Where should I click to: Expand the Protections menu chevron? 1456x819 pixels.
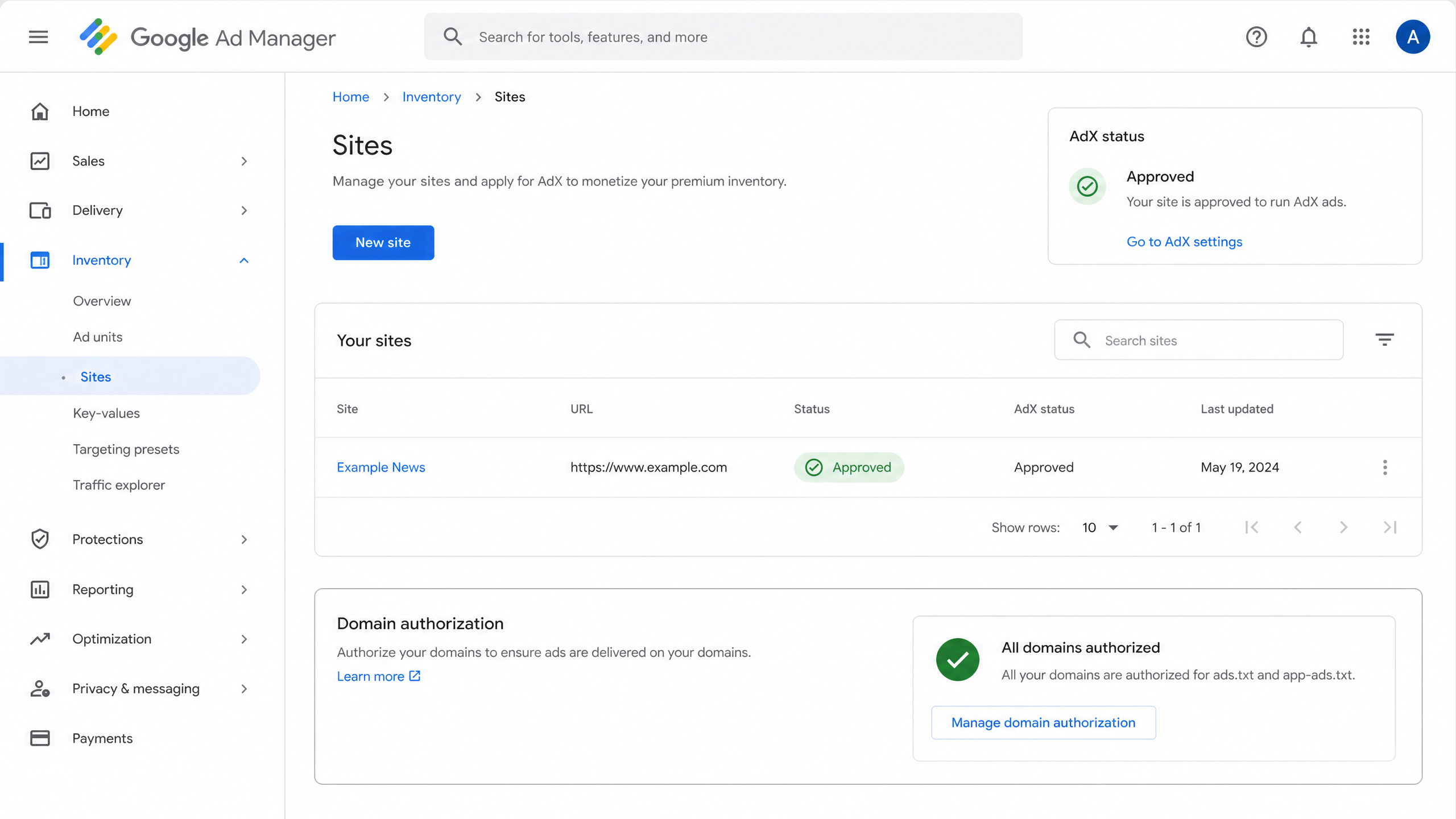[x=244, y=539]
